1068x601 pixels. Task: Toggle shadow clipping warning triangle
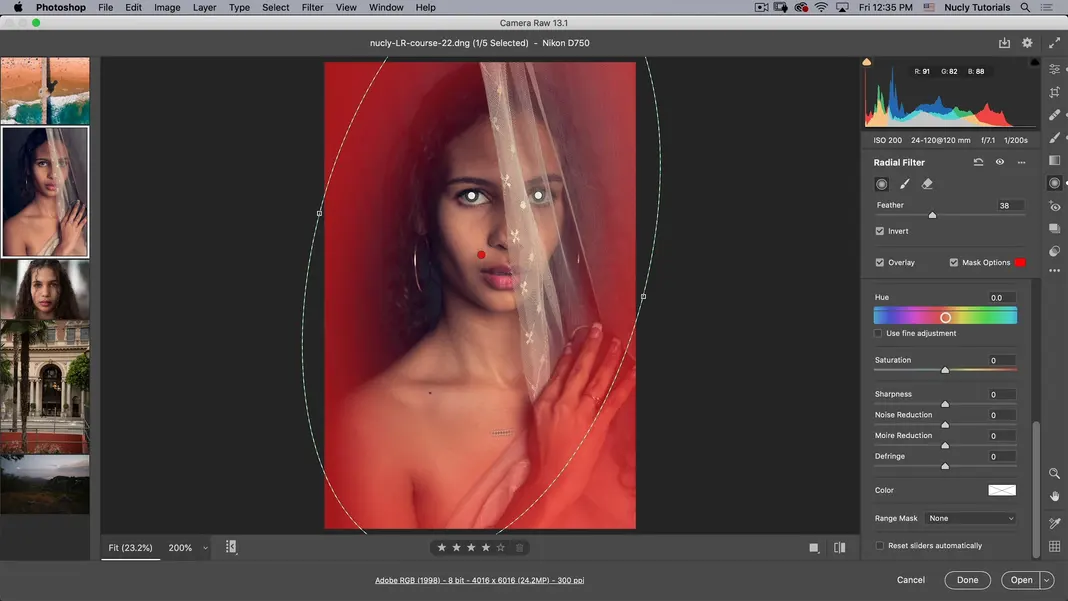pos(866,62)
